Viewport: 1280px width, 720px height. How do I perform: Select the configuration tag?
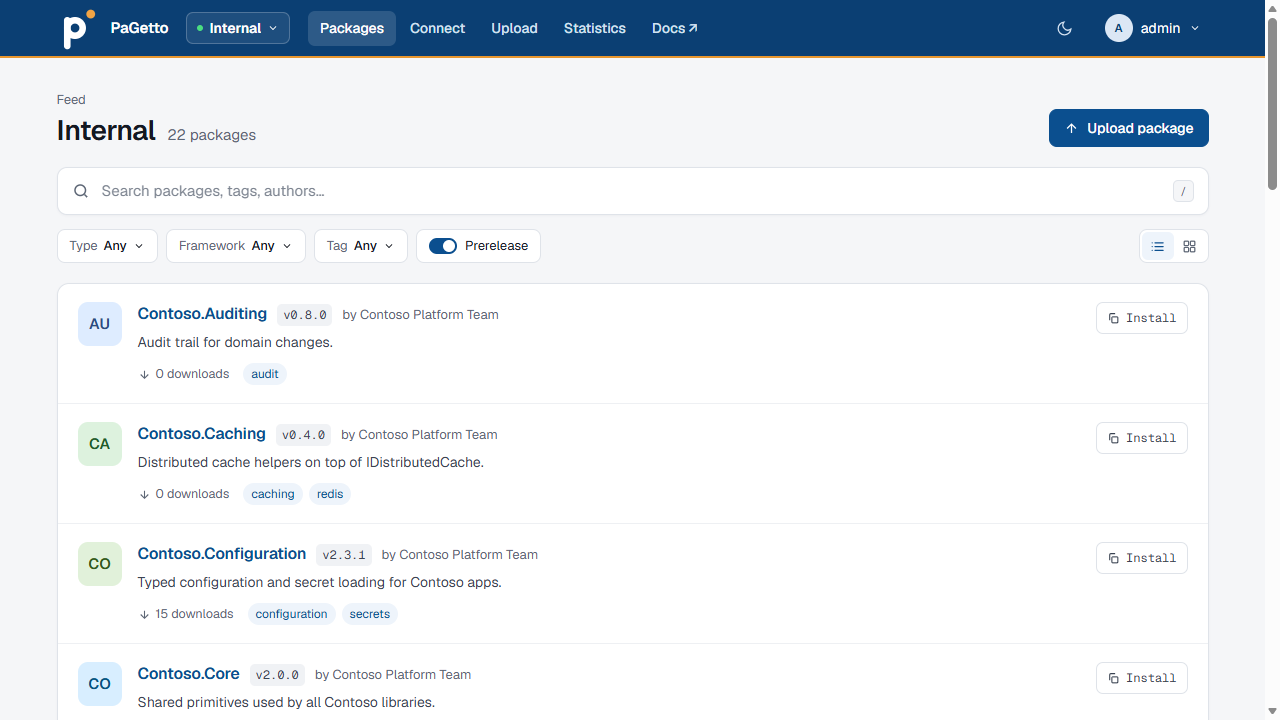point(292,614)
